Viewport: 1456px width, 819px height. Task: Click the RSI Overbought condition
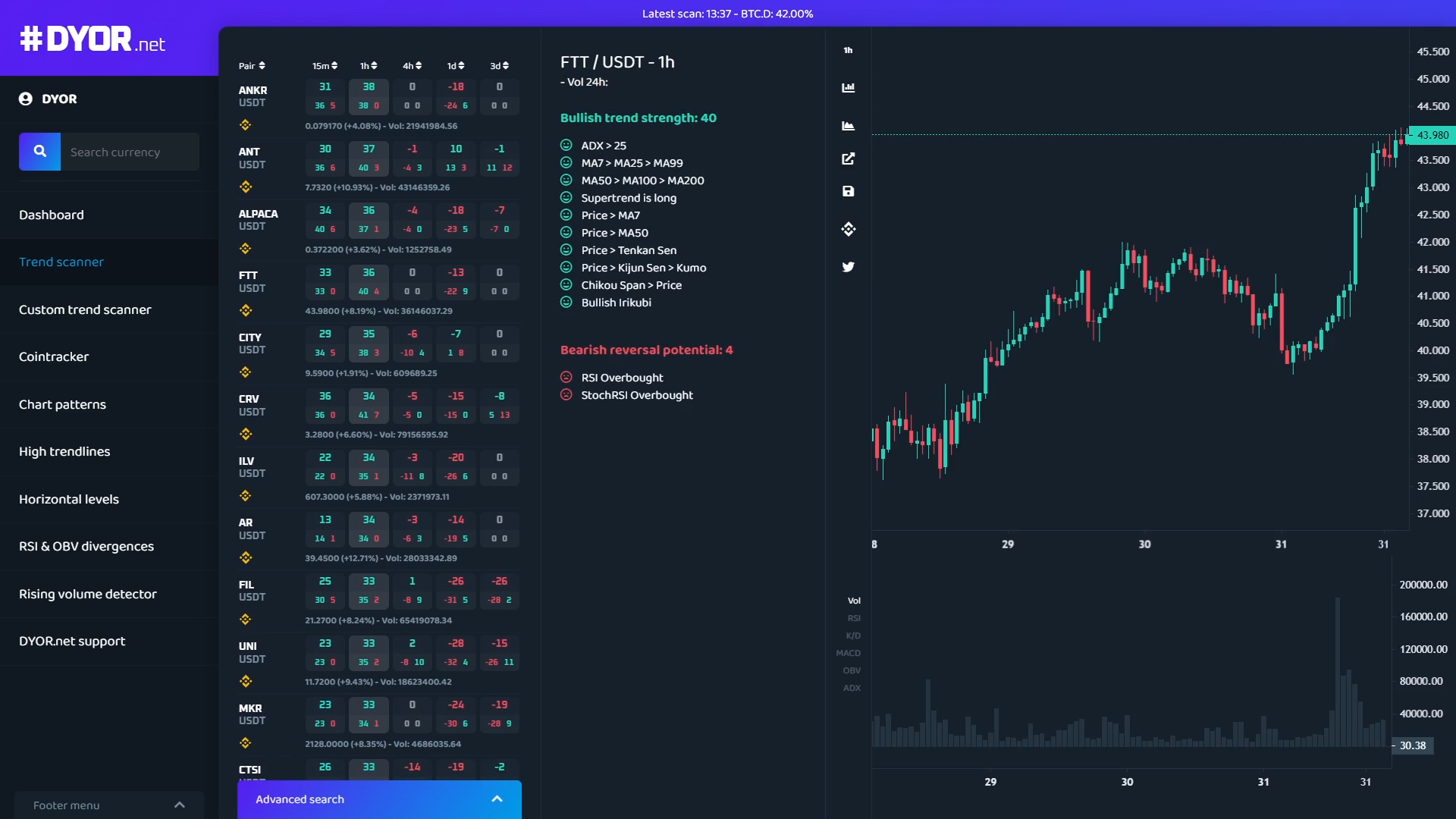pos(622,378)
